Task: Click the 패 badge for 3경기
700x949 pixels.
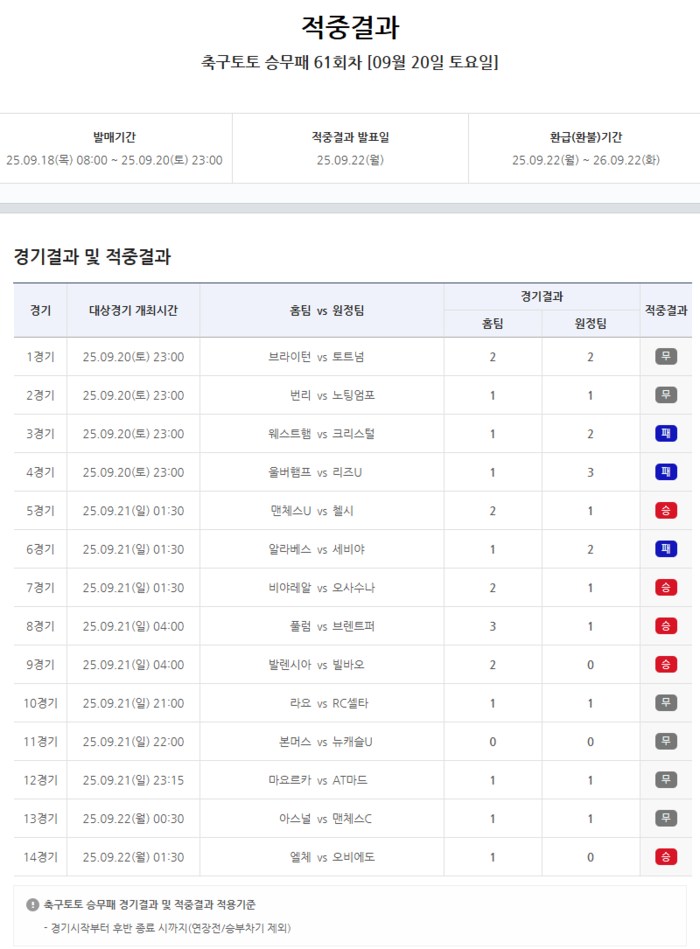Action: click(x=666, y=434)
